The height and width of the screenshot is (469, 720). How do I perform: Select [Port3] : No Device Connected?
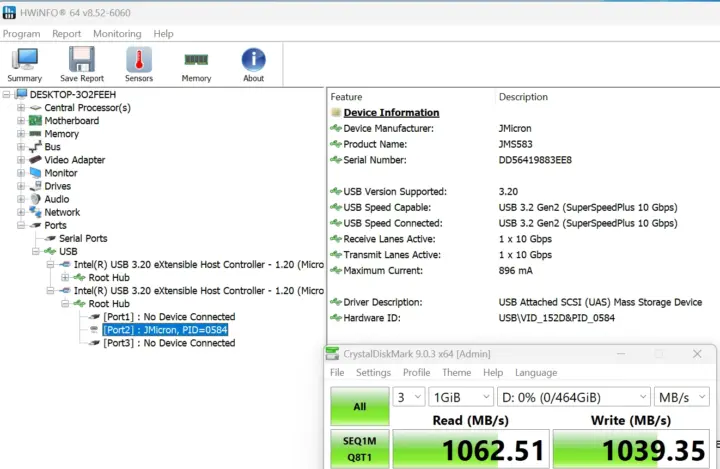point(169,343)
